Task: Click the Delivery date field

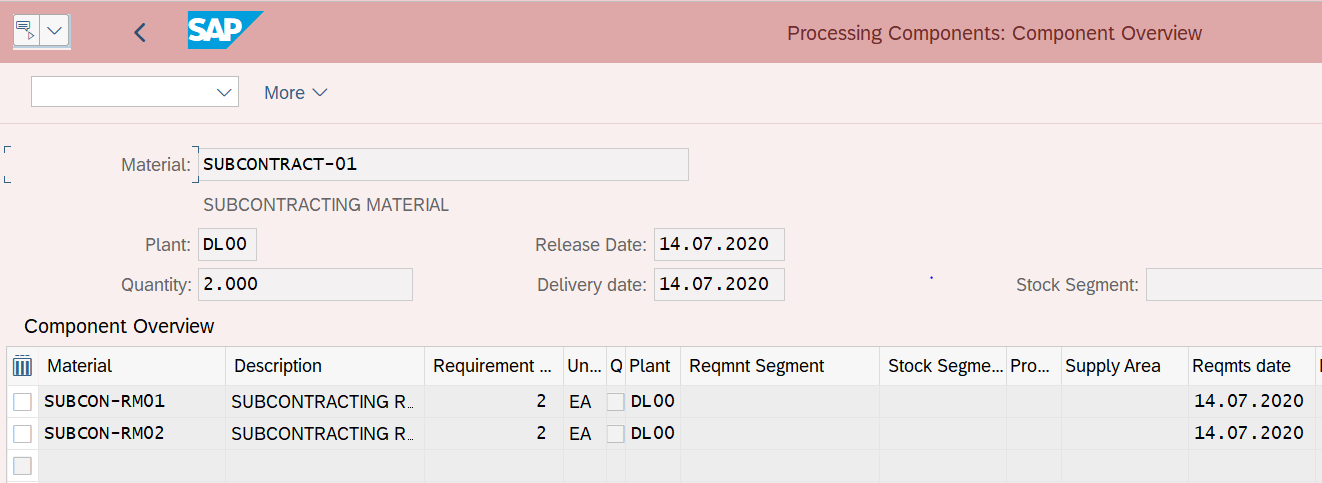Action: coord(719,285)
